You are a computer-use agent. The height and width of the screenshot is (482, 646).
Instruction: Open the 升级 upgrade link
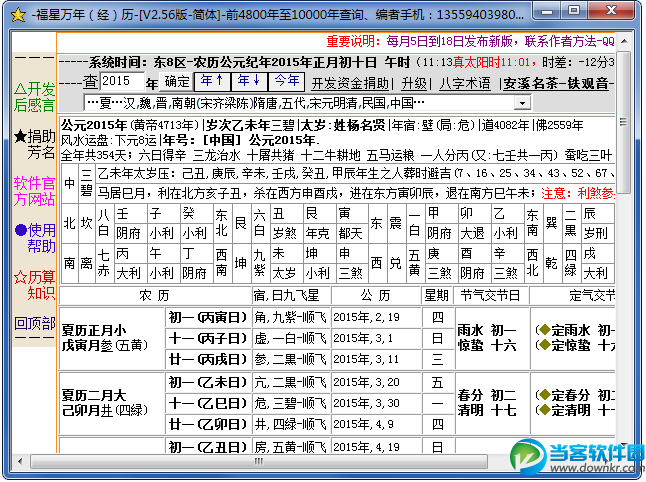point(414,84)
